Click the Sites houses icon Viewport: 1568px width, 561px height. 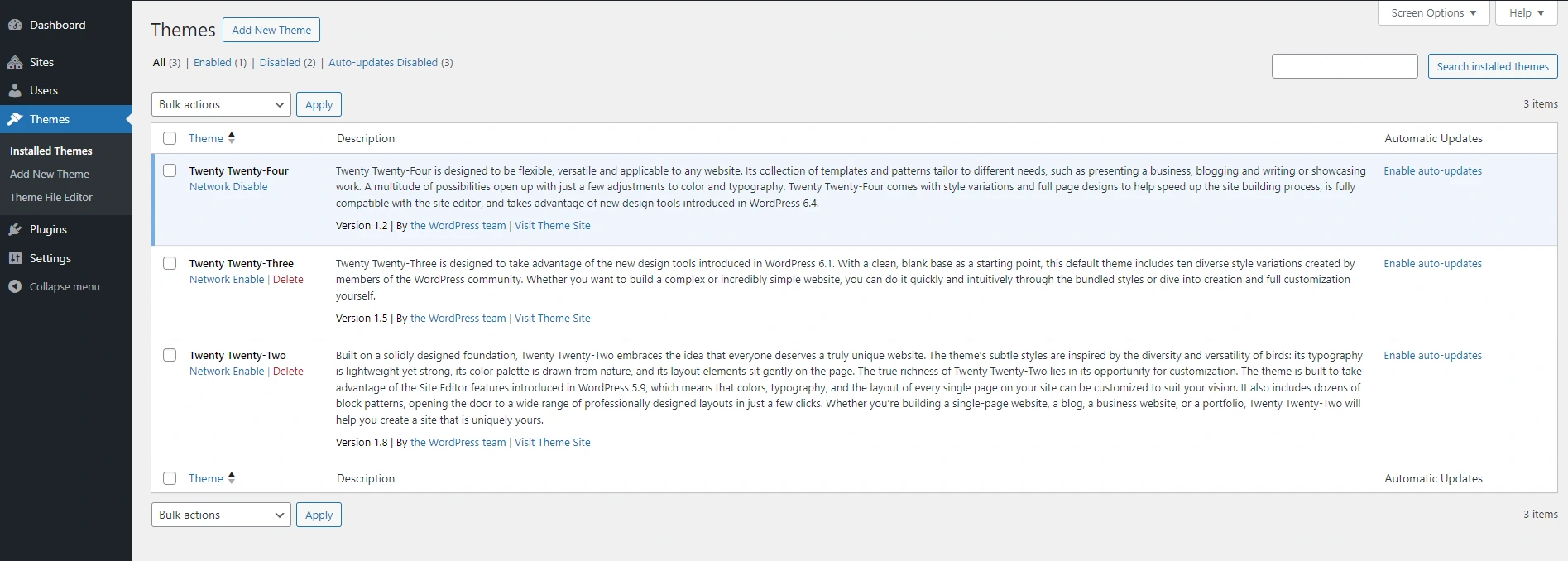(15, 62)
